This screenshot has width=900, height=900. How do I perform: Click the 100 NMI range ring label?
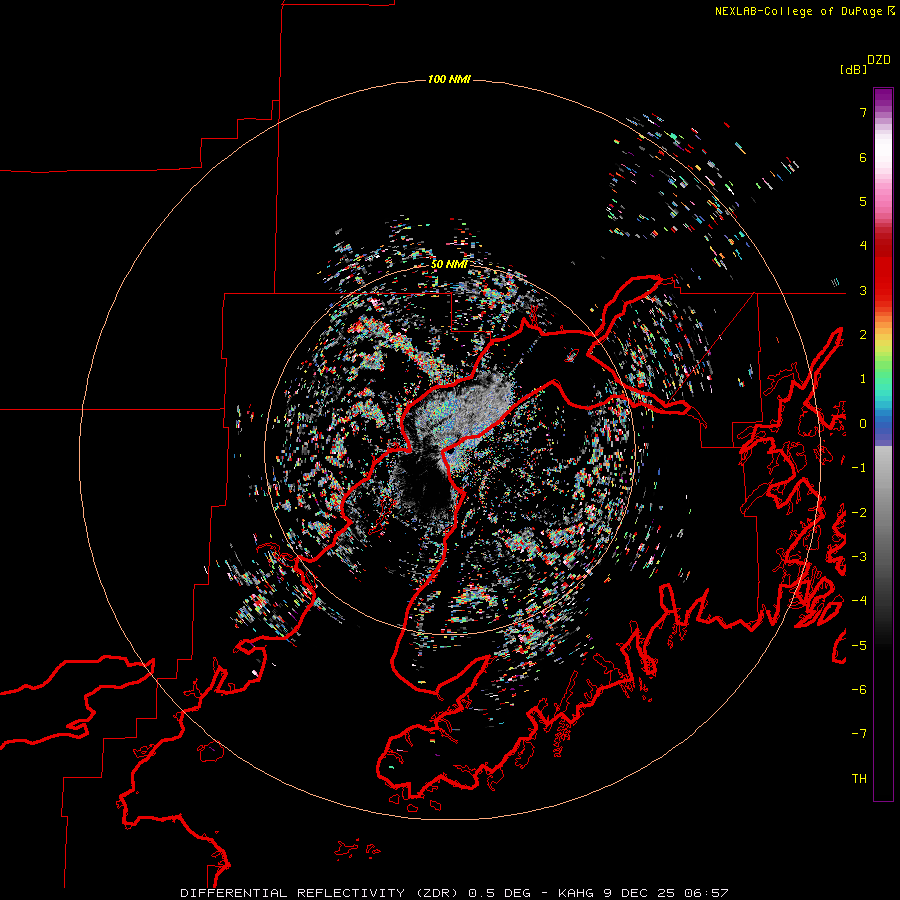[x=449, y=79]
